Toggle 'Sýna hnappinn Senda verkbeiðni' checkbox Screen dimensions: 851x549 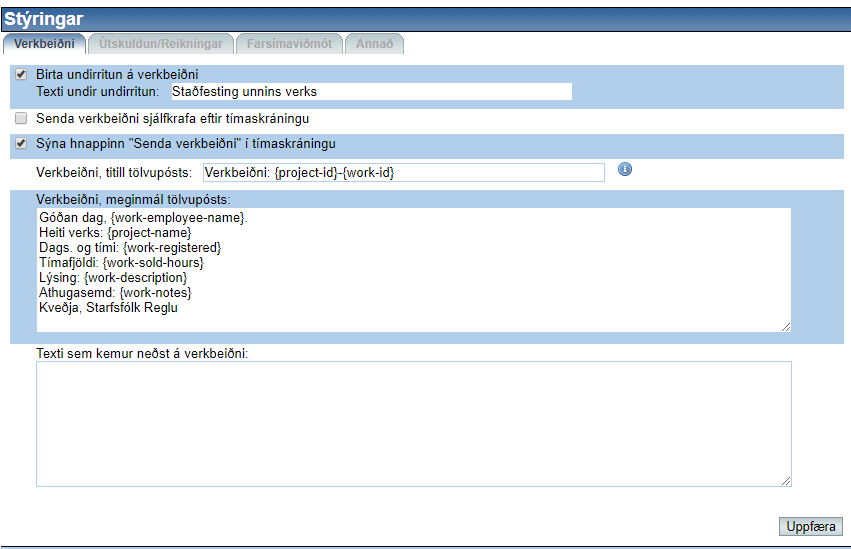tap(21, 144)
